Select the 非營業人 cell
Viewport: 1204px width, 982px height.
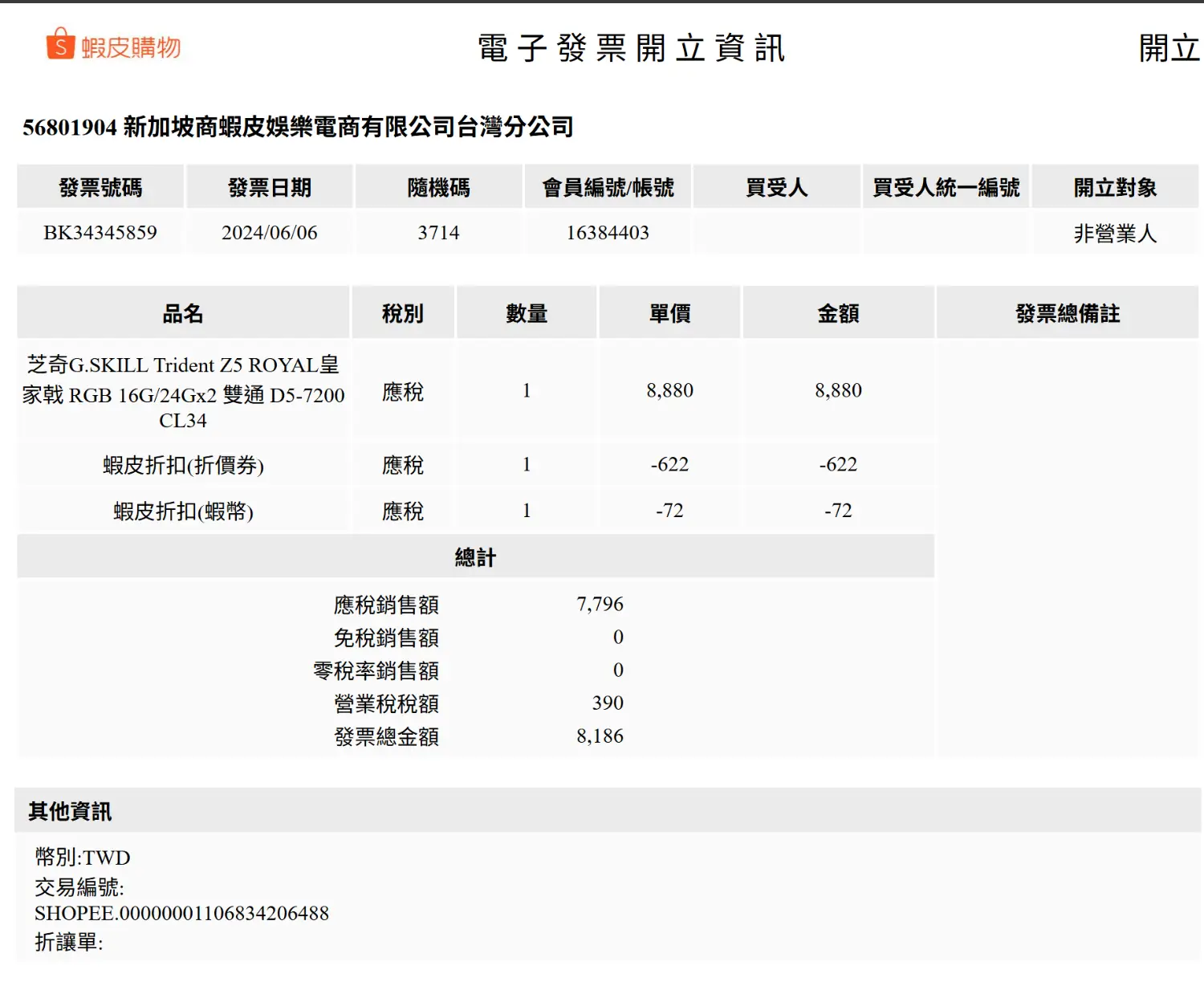1116,234
